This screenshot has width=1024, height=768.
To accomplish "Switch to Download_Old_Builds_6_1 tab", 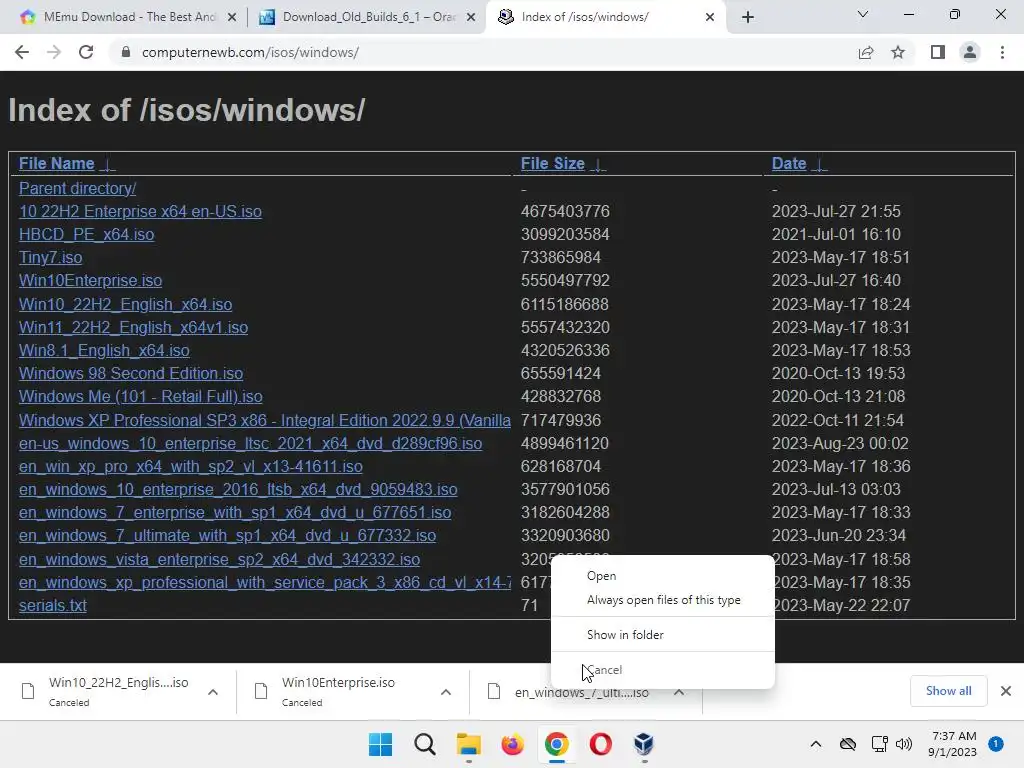I will [368, 17].
